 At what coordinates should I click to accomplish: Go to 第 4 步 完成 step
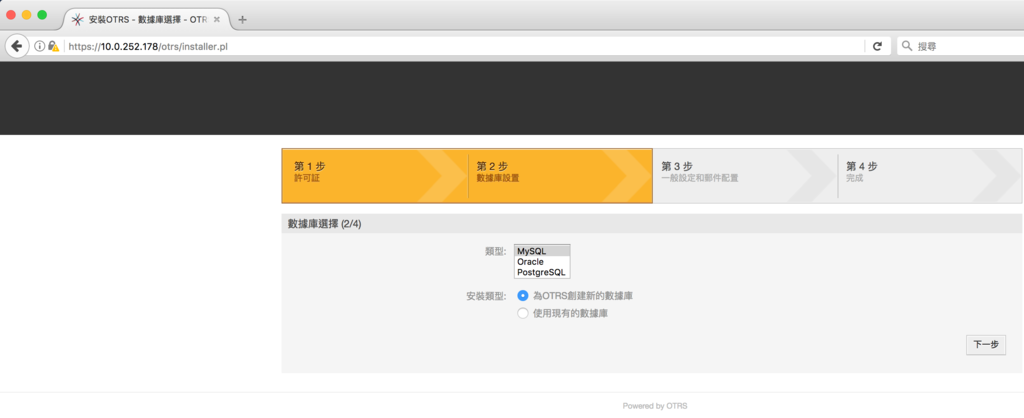coord(930,176)
